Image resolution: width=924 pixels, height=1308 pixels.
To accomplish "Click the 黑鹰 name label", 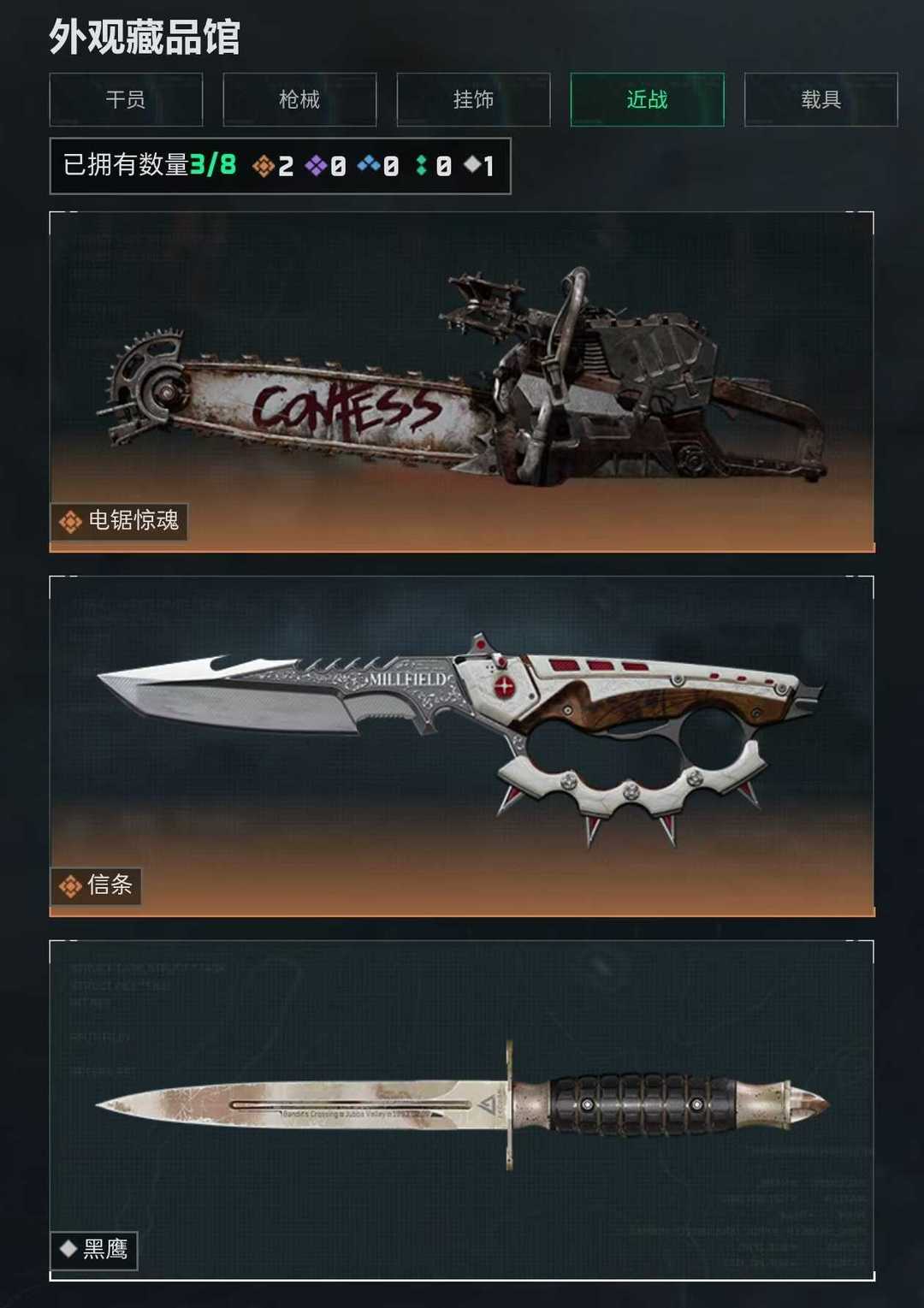I will [105, 1250].
